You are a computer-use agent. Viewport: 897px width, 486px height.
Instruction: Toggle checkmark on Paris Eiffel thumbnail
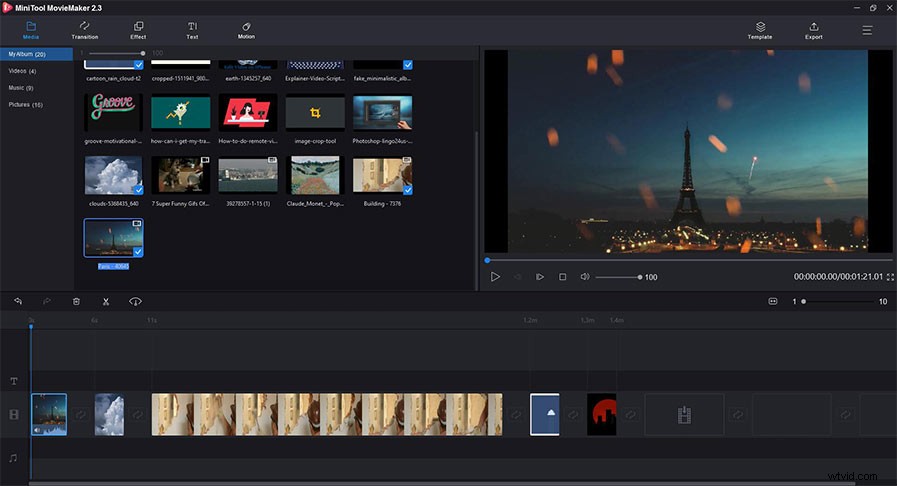[138, 252]
